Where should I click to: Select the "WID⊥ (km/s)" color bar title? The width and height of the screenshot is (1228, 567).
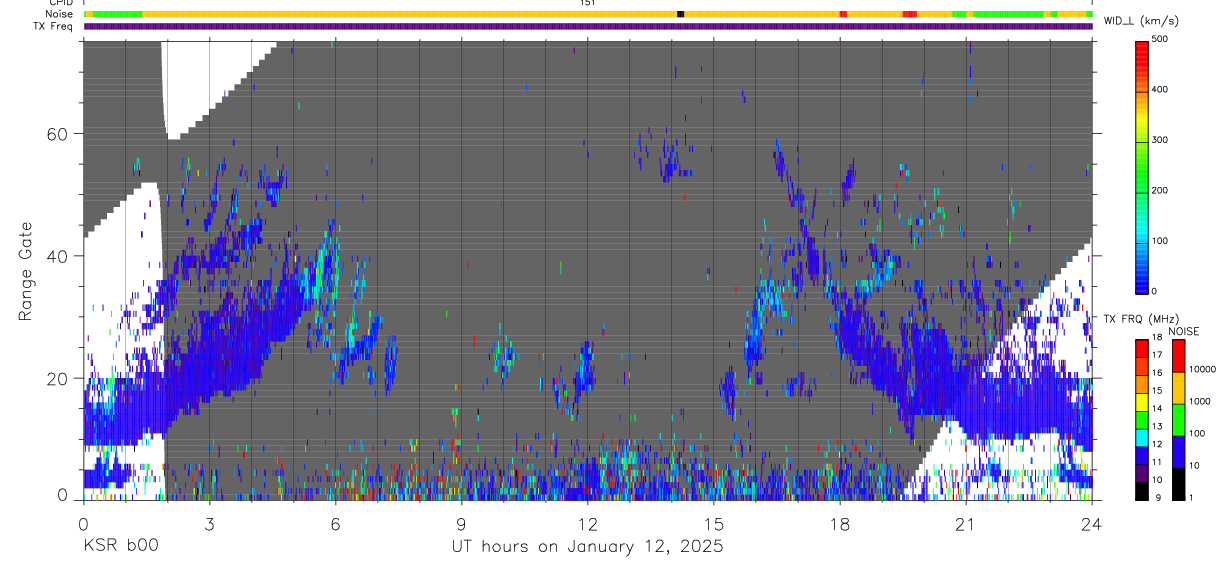click(x=1142, y=20)
